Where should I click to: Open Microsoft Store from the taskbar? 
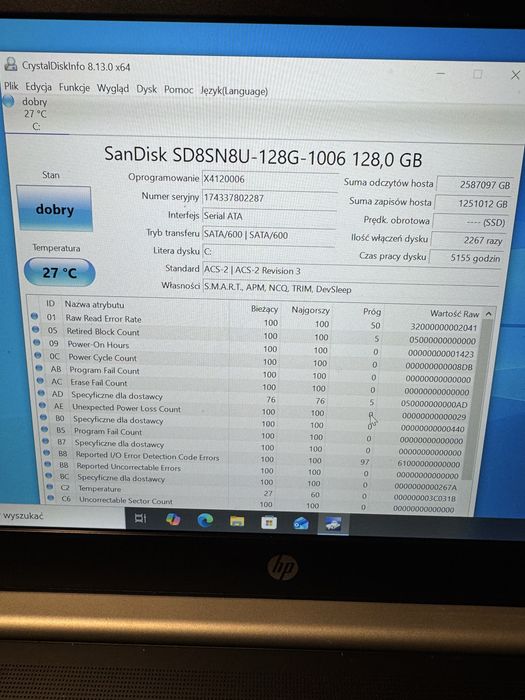(x=269, y=522)
